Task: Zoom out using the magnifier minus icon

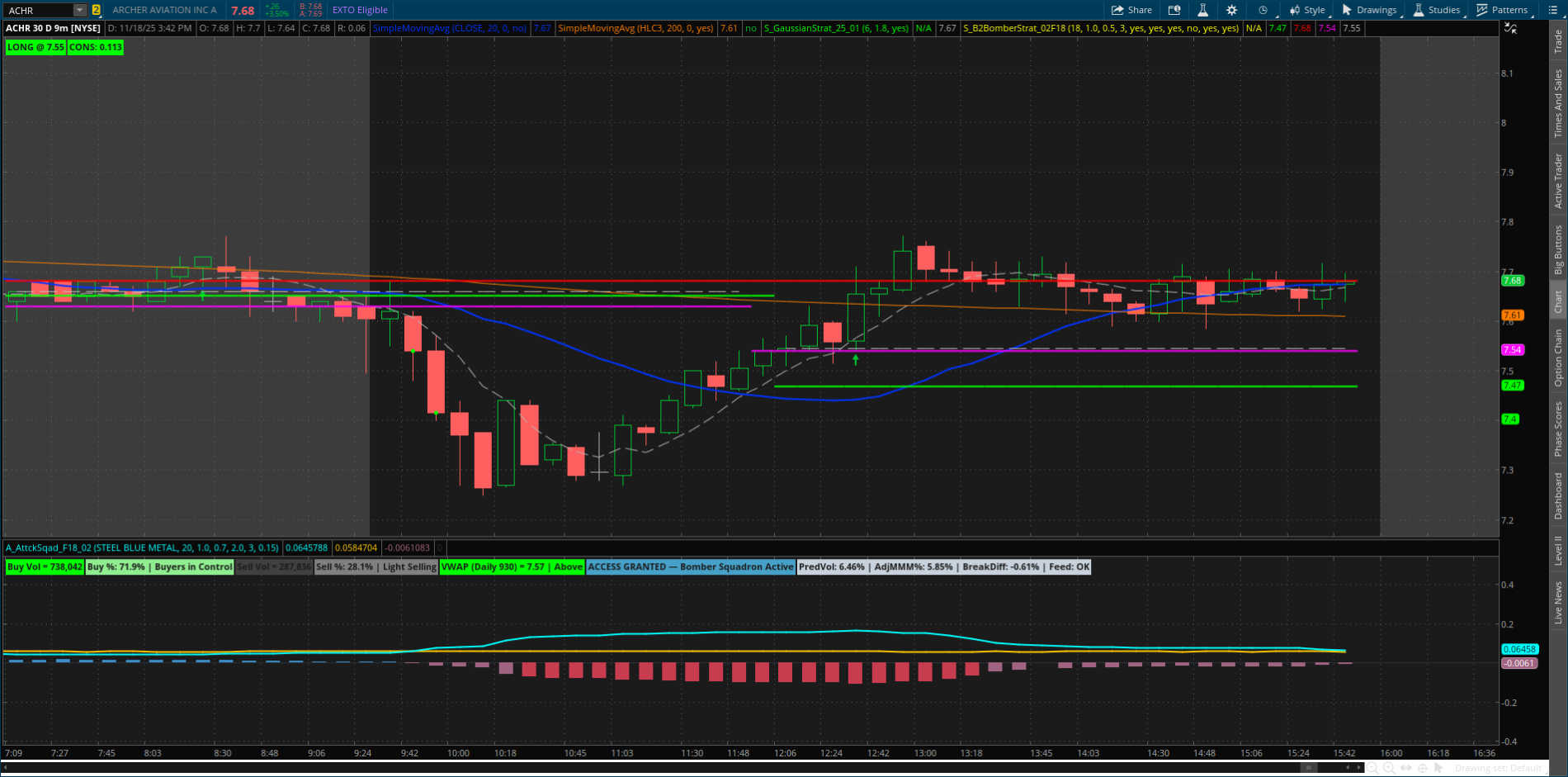Action: (1372, 768)
